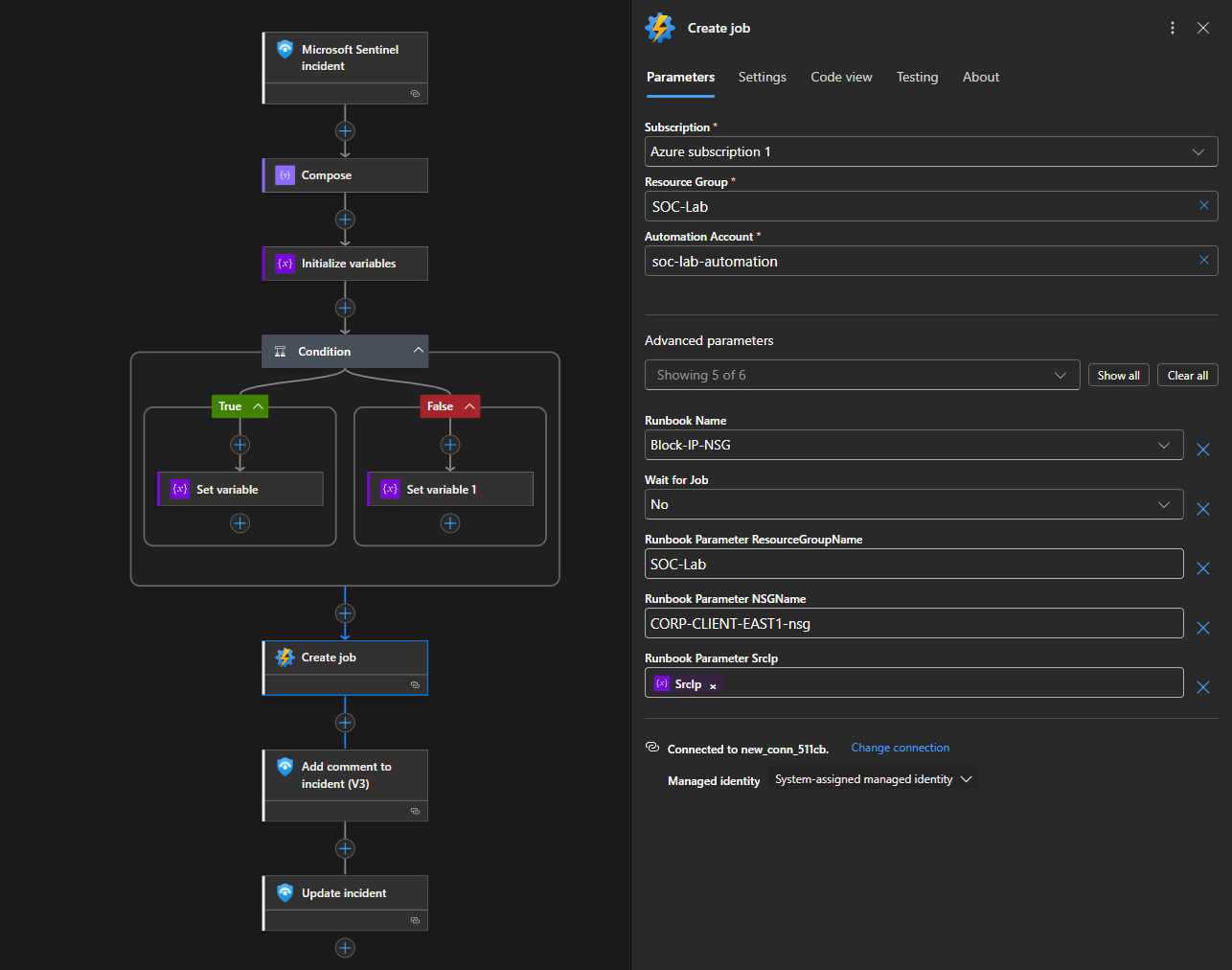The width and height of the screenshot is (1232, 970).
Task: Insert action inside True branch above Set variable
Action: coord(240,445)
